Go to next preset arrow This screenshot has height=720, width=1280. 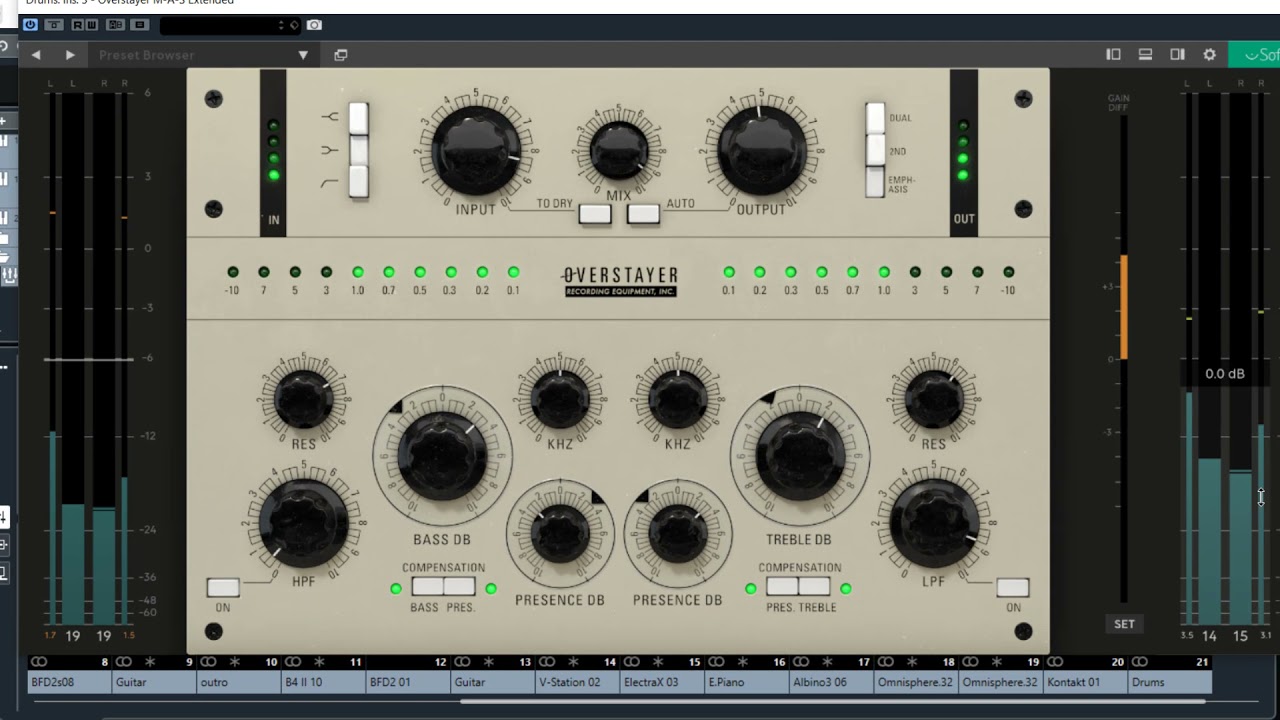click(70, 55)
